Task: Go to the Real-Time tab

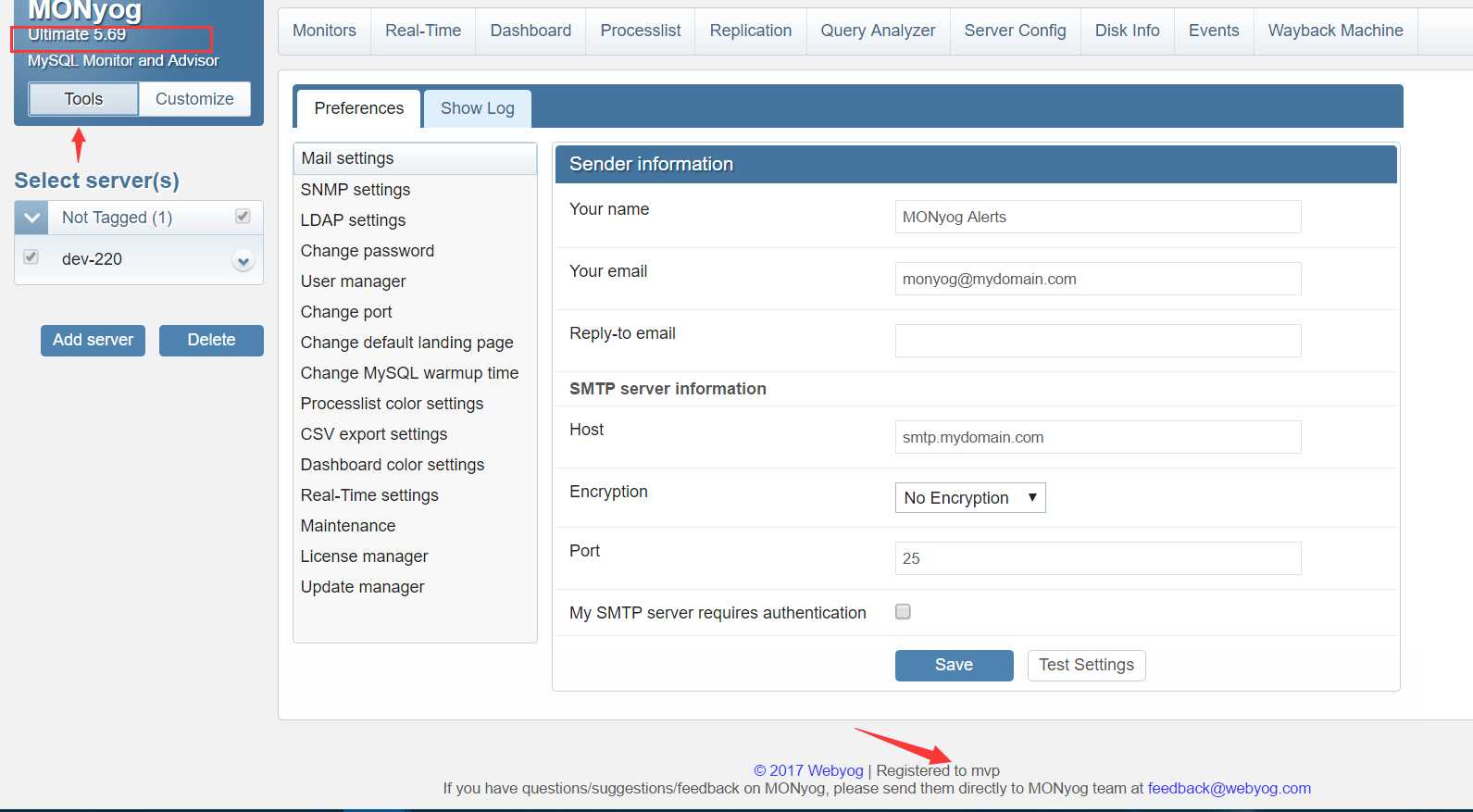Action: pos(423,31)
